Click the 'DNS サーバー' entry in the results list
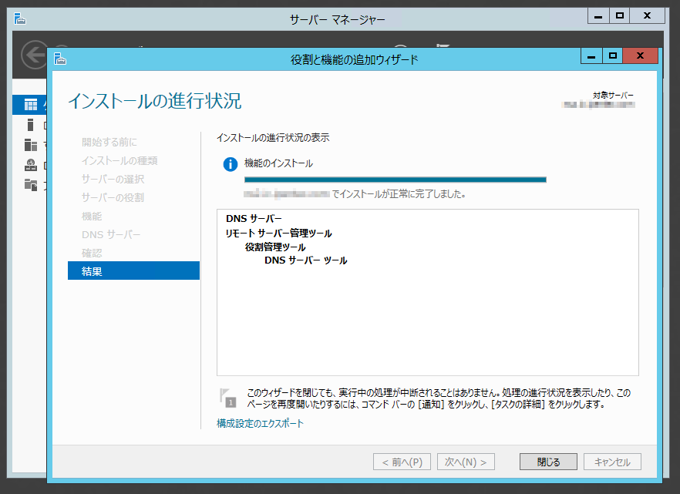The height and width of the screenshot is (494, 680). pos(254,219)
